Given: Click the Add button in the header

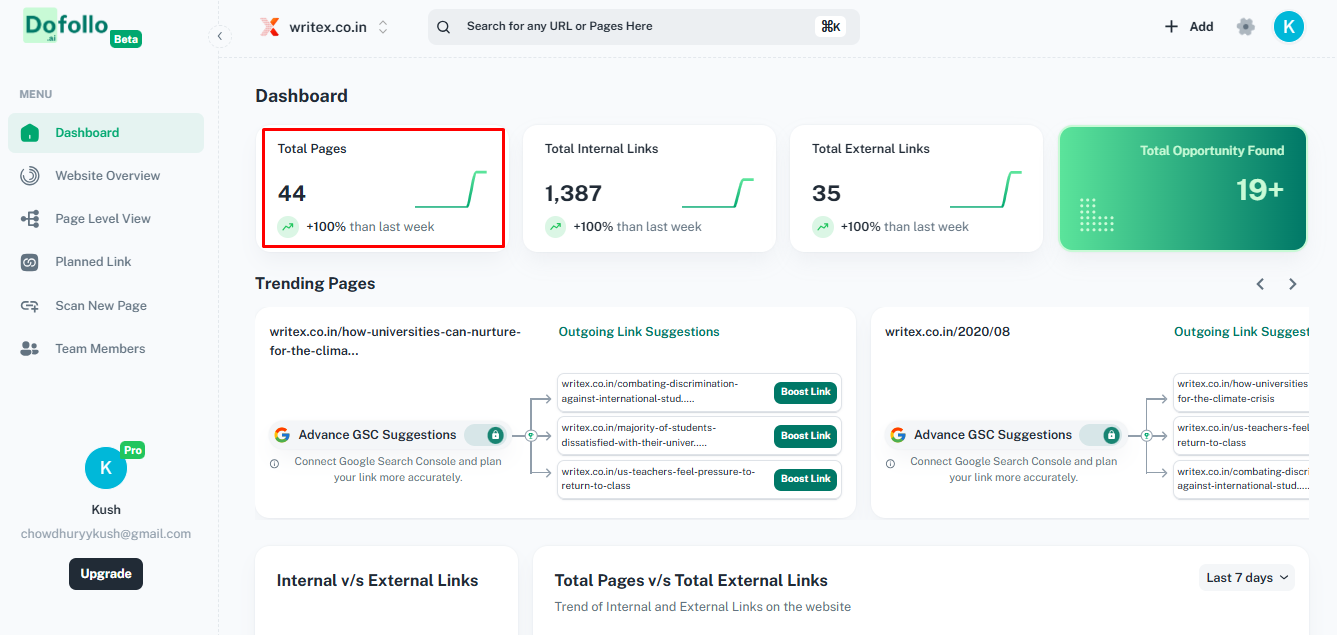Looking at the screenshot, I should point(1188,27).
